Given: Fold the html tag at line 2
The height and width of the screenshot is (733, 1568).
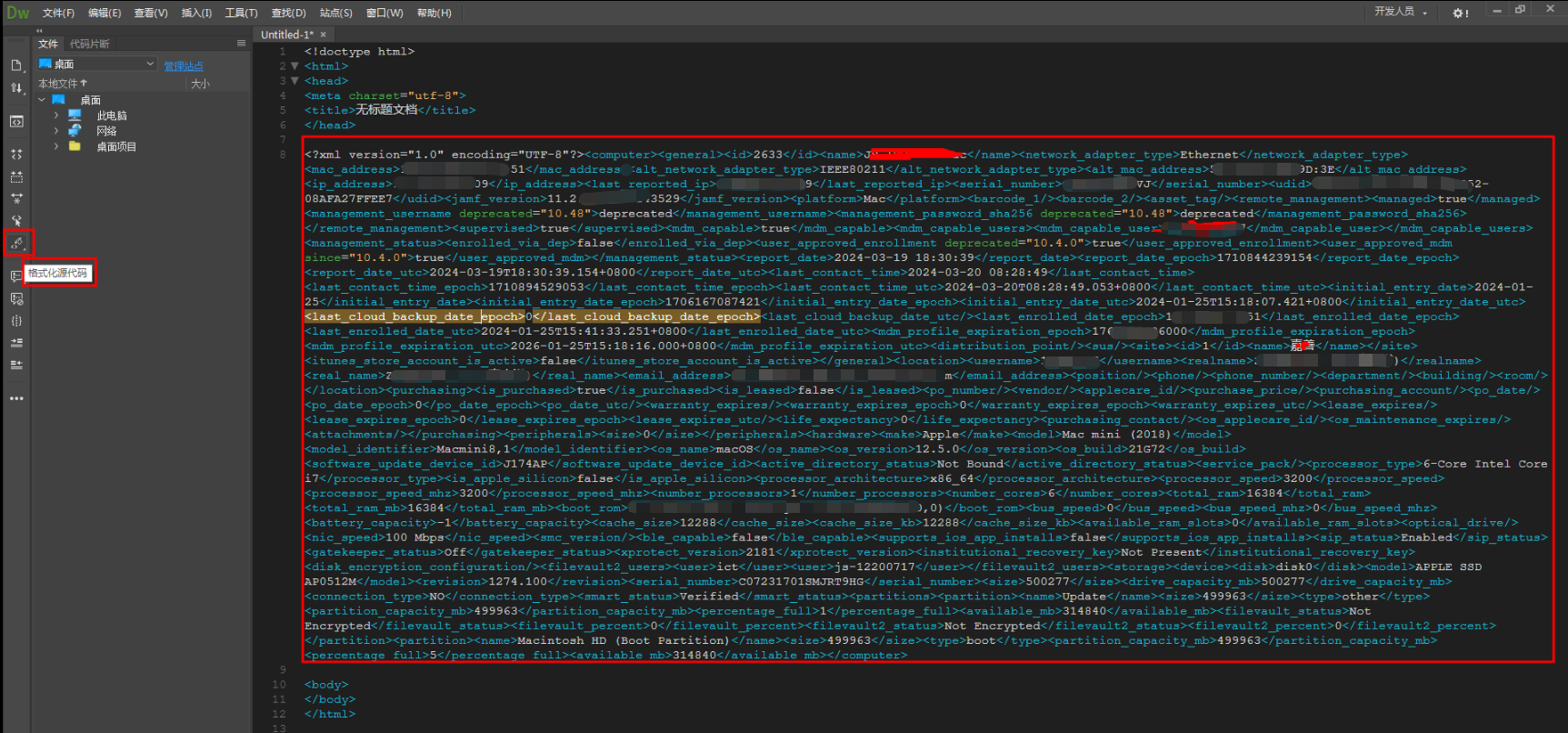Looking at the screenshot, I should tap(295, 66).
